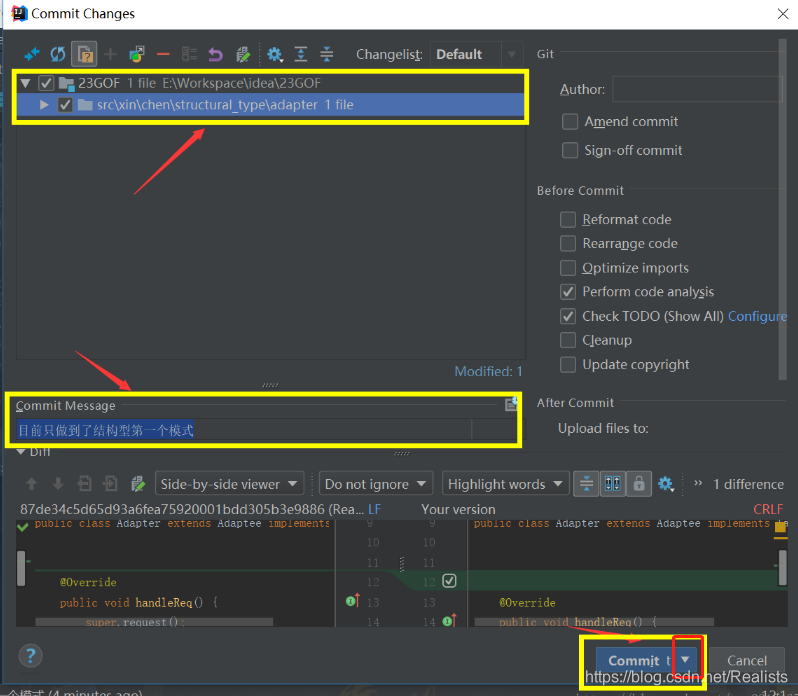Open the Highlight words dropdown

click(505, 484)
